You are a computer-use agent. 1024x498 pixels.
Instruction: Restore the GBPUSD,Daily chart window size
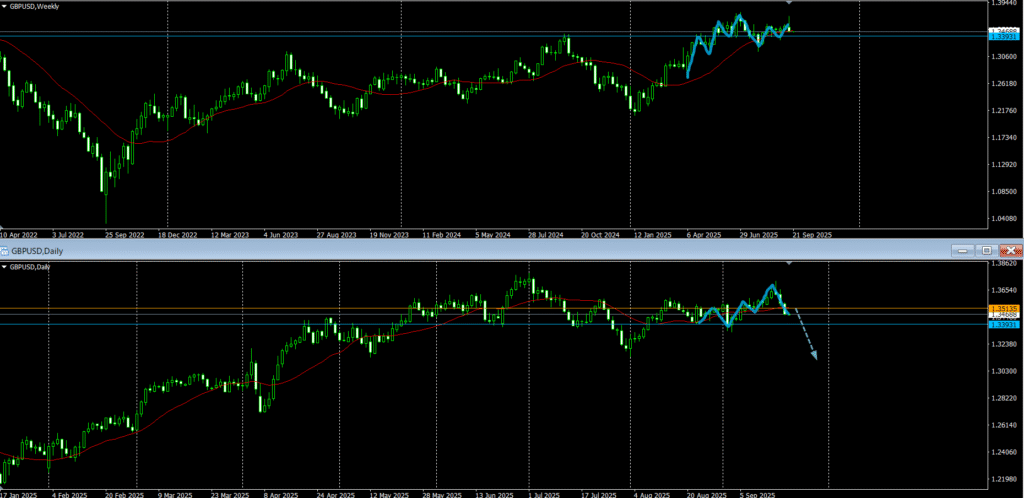point(986,250)
